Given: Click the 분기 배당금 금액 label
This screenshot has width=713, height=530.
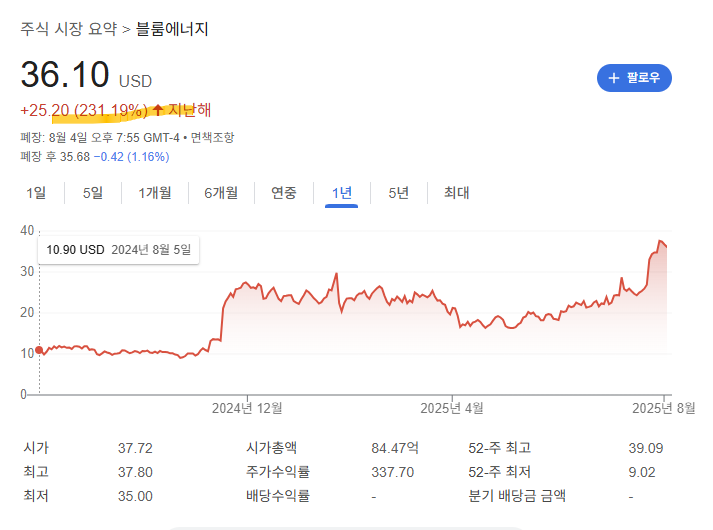Looking at the screenshot, I should [x=517, y=495].
